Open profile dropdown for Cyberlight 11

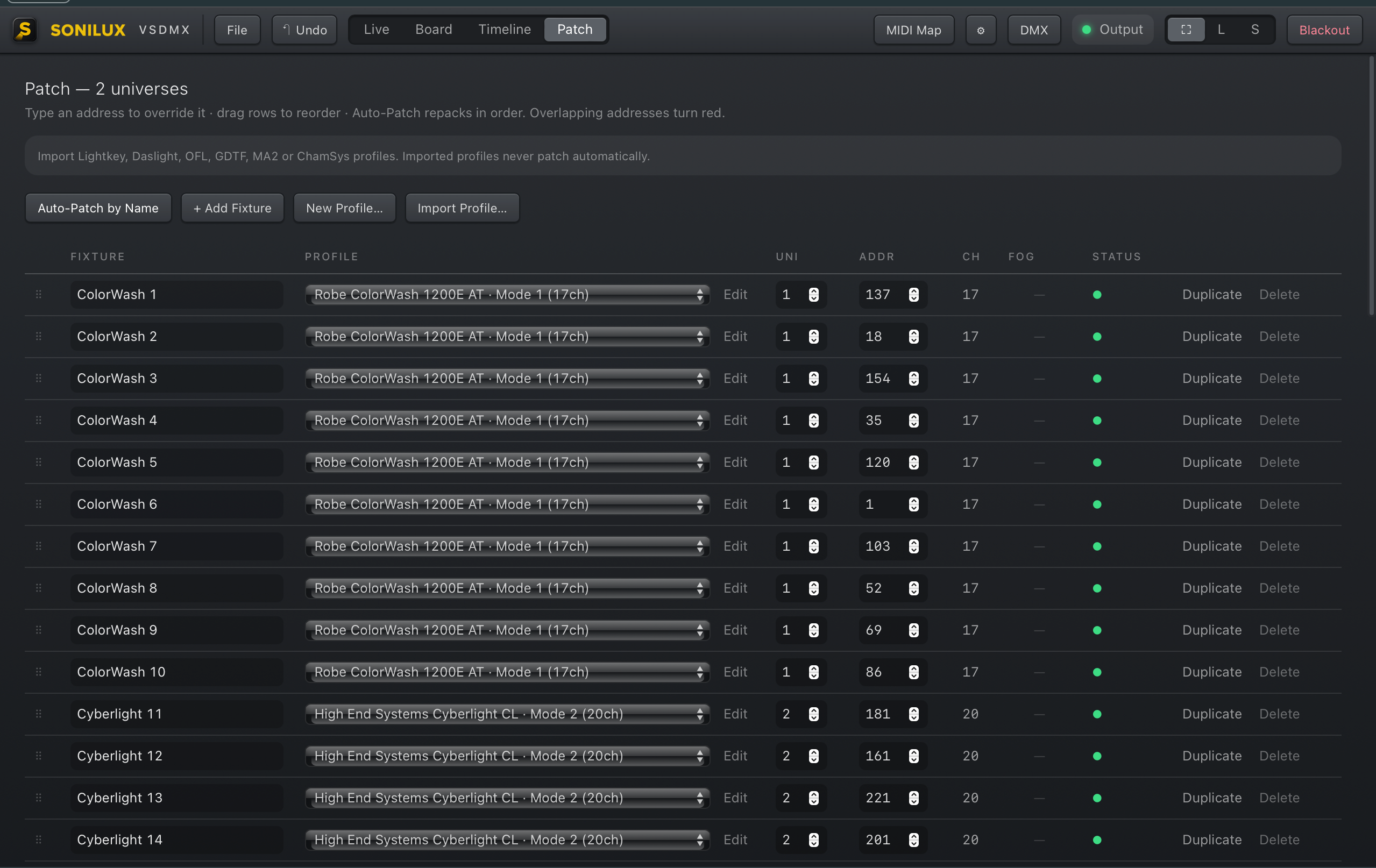507,714
